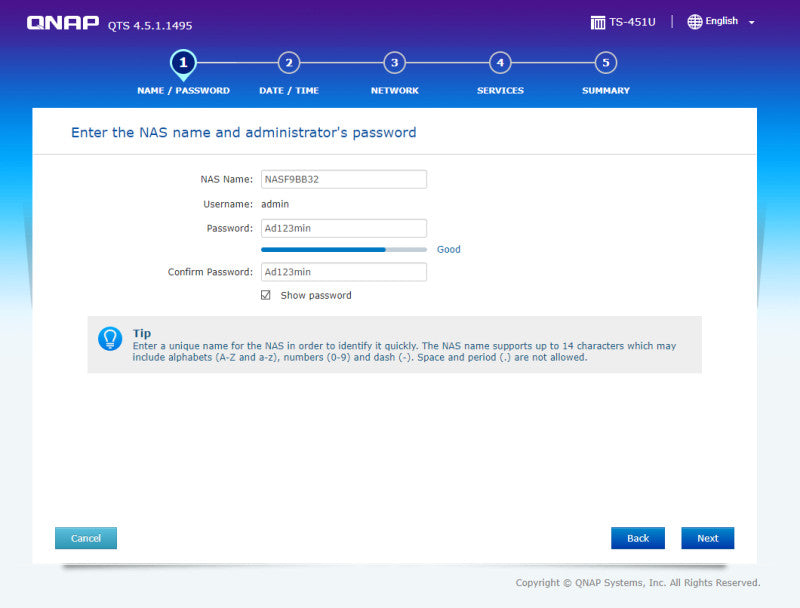
Task: Click the admin username text
Action: 275,204
